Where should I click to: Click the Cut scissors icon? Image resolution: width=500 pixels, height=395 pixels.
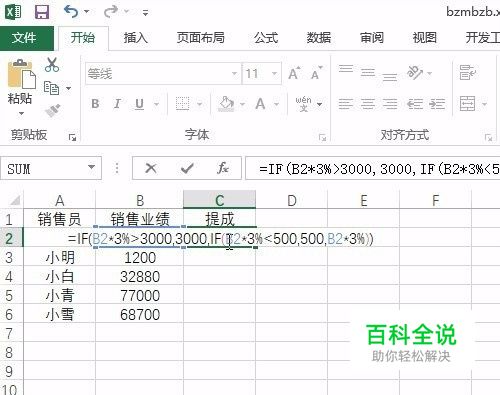pos(52,65)
